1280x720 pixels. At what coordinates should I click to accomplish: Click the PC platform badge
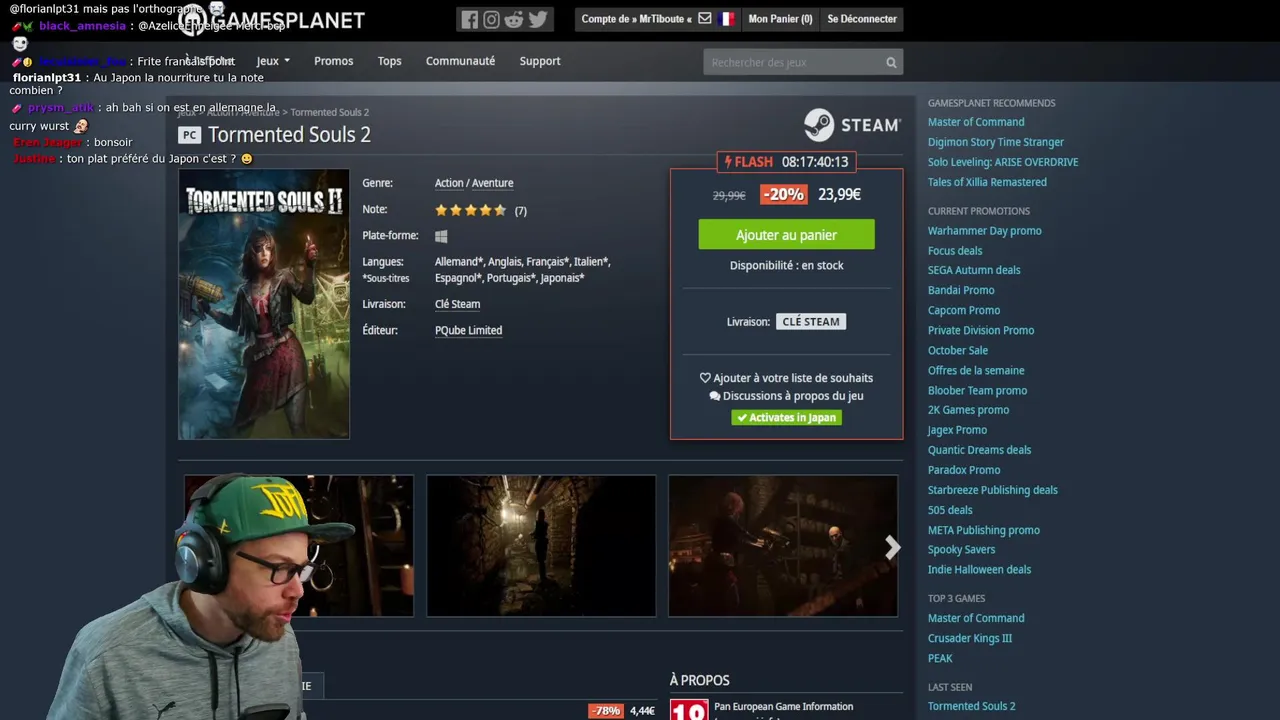189,135
